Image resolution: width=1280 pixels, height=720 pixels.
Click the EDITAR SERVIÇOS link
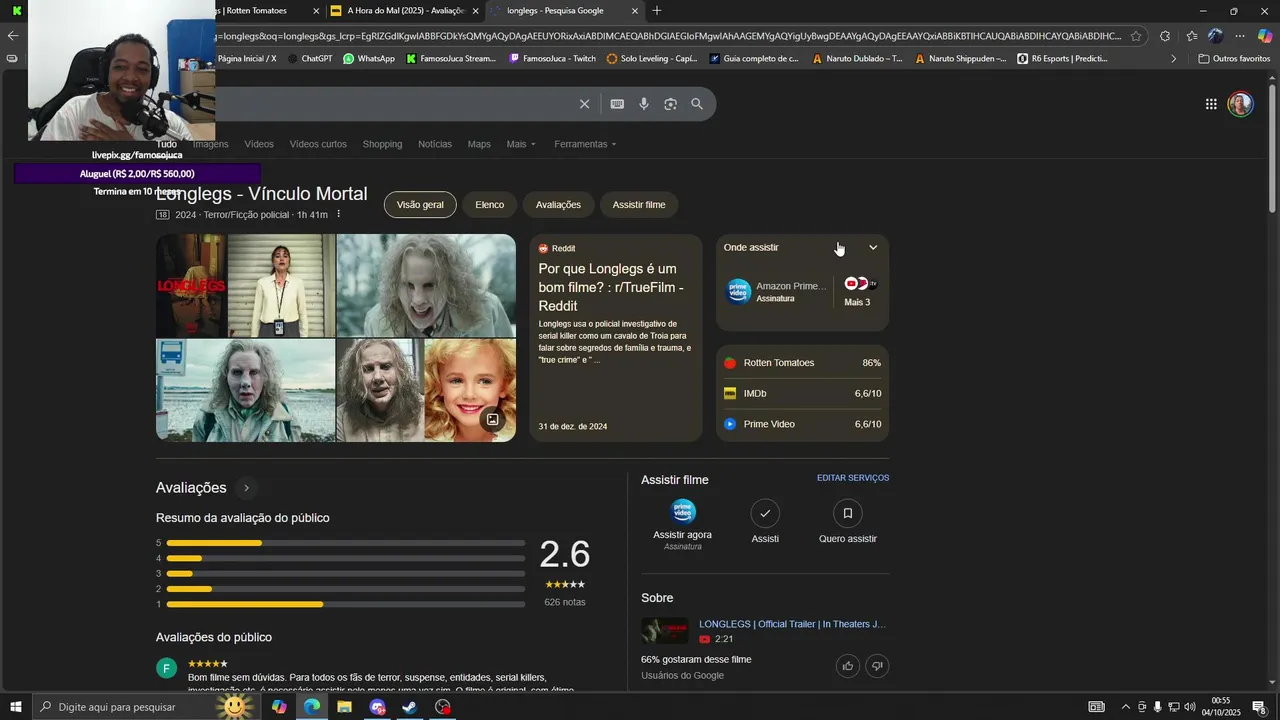tap(853, 478)
